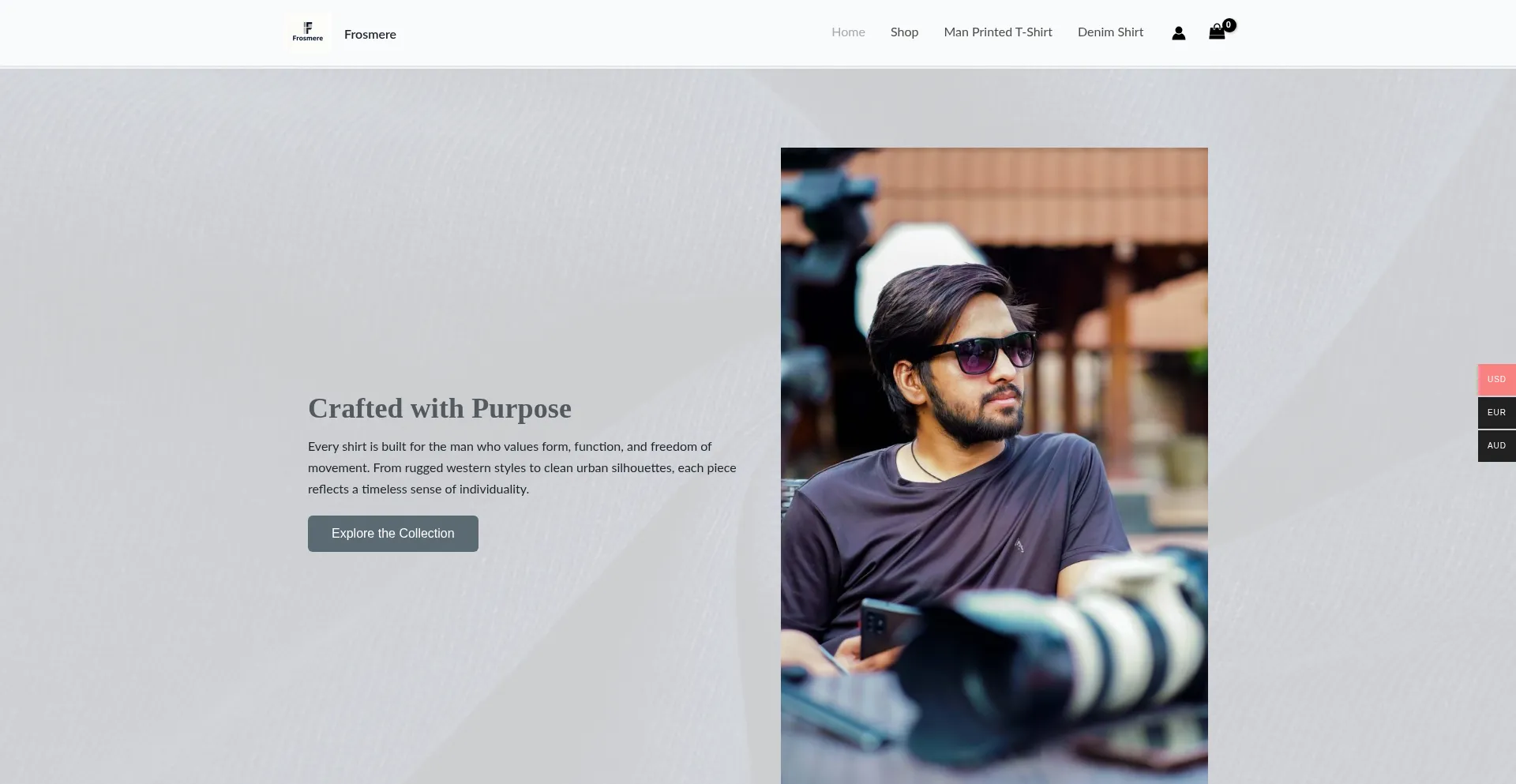
Task: Open the shopping cart bag icon
Action: click(1217, 32)
